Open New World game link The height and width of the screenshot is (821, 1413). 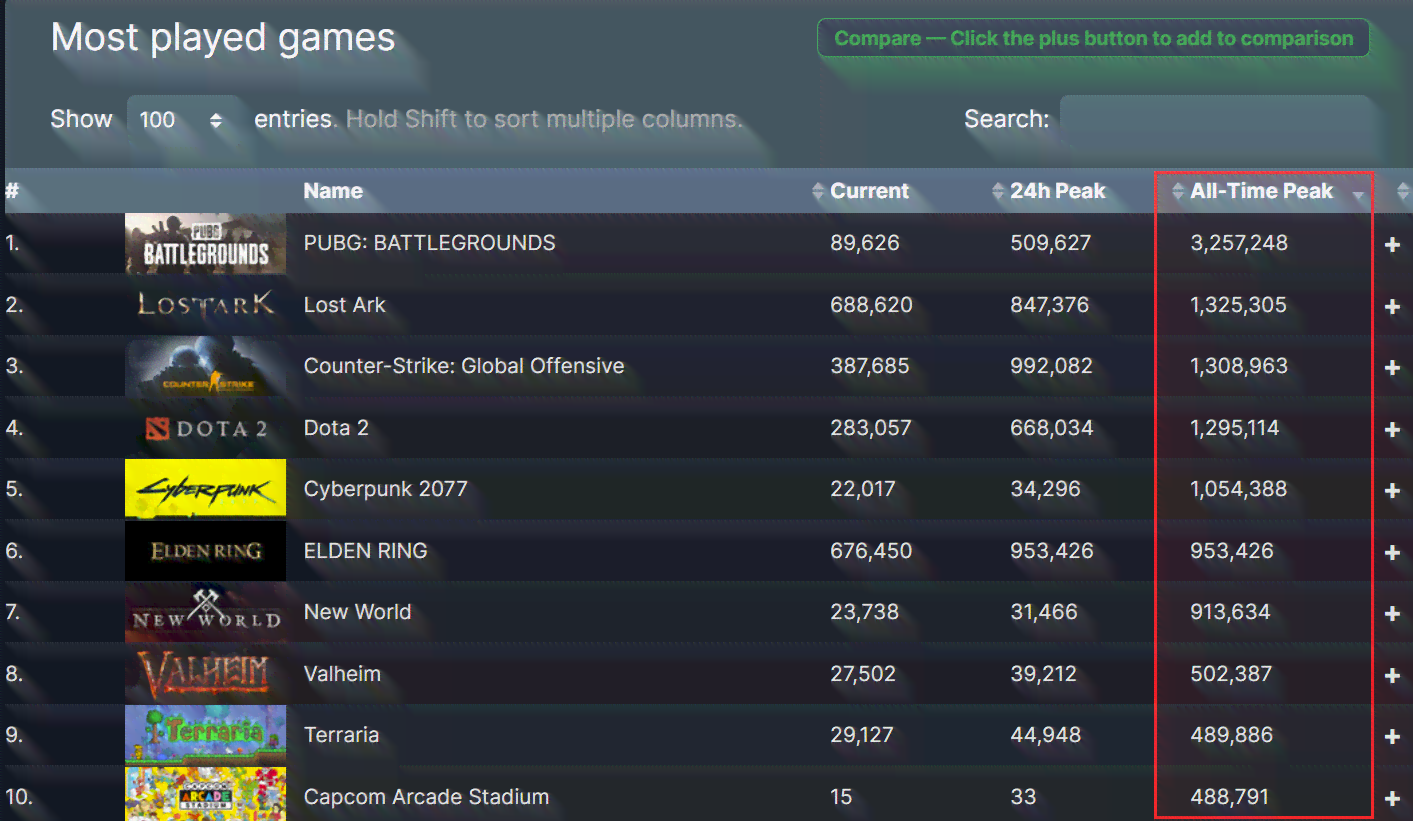[357, 612]
